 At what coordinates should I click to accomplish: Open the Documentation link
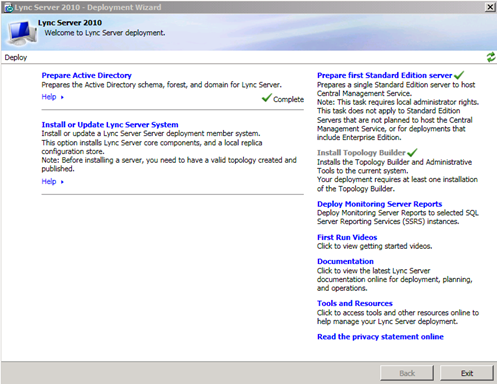coord(345,261)
